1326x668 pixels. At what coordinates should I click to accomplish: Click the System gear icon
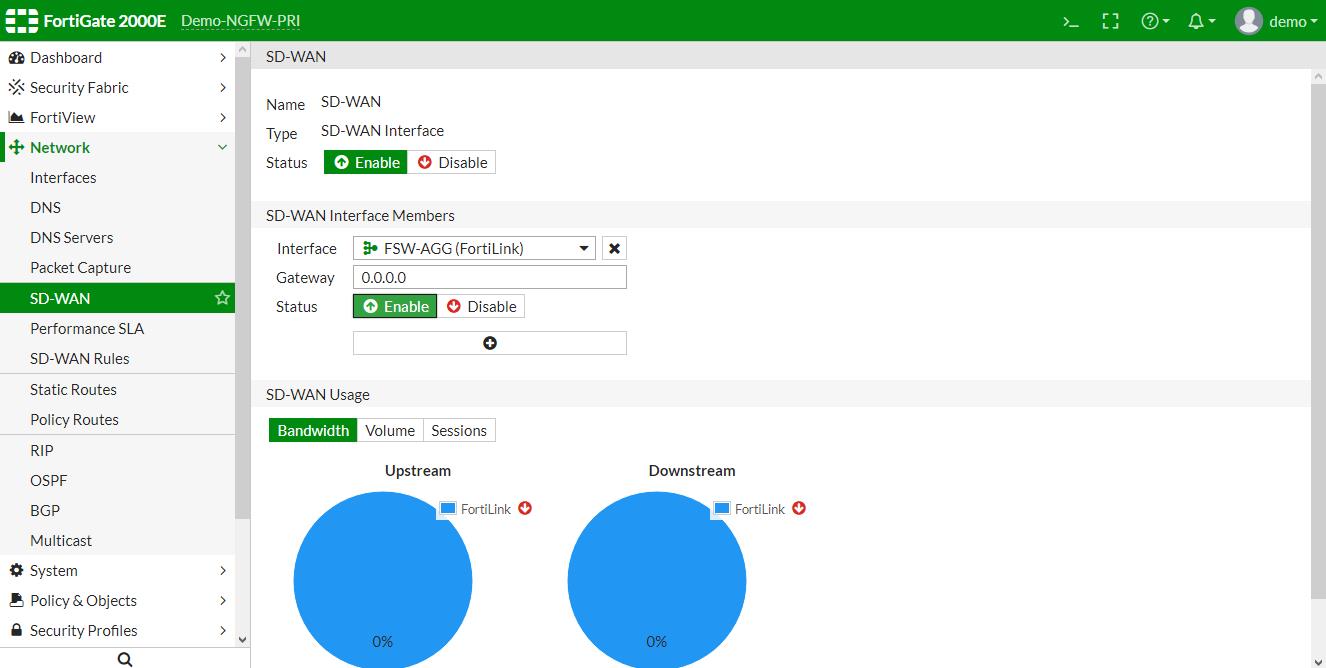[16, 571]
